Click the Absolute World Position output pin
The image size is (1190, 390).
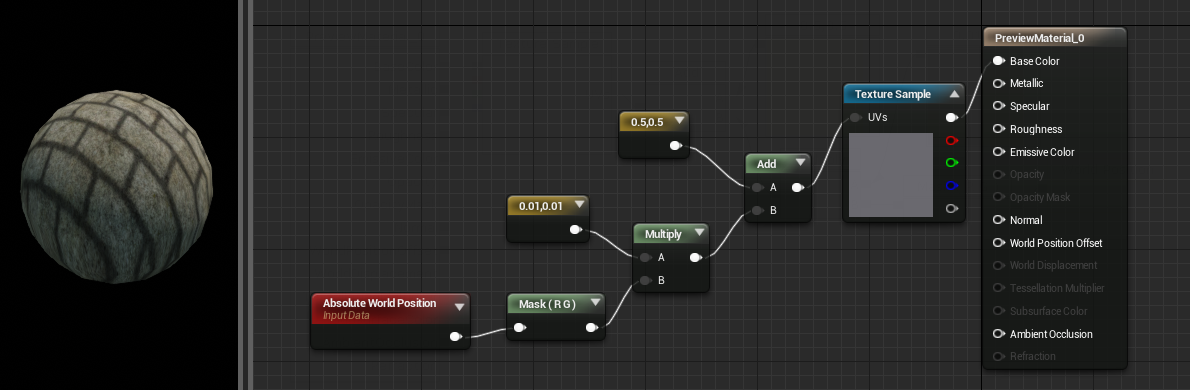coord(455,336)
